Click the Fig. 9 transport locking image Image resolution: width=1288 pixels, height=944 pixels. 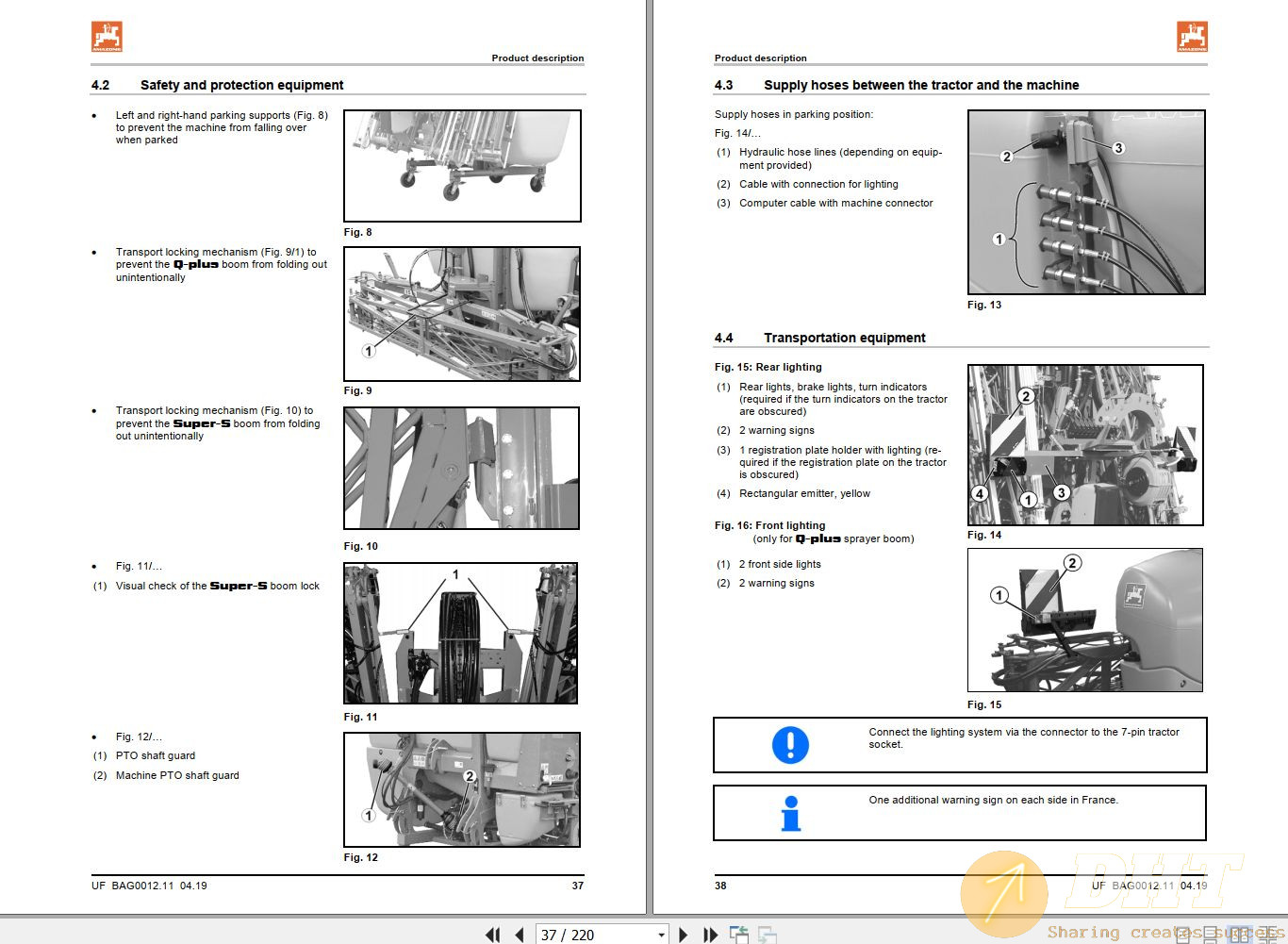pyautogui.click(x=462, y=314)
